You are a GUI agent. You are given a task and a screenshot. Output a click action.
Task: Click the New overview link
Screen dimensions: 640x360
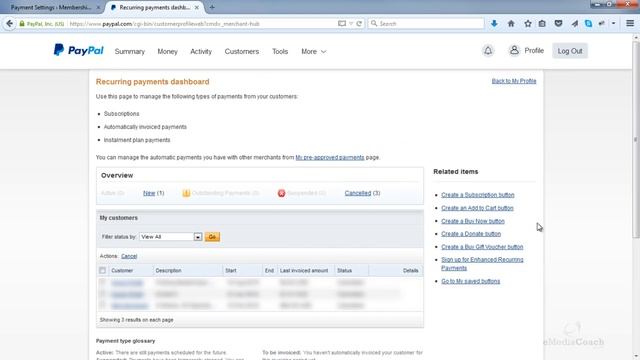click(x=149, y=193)
